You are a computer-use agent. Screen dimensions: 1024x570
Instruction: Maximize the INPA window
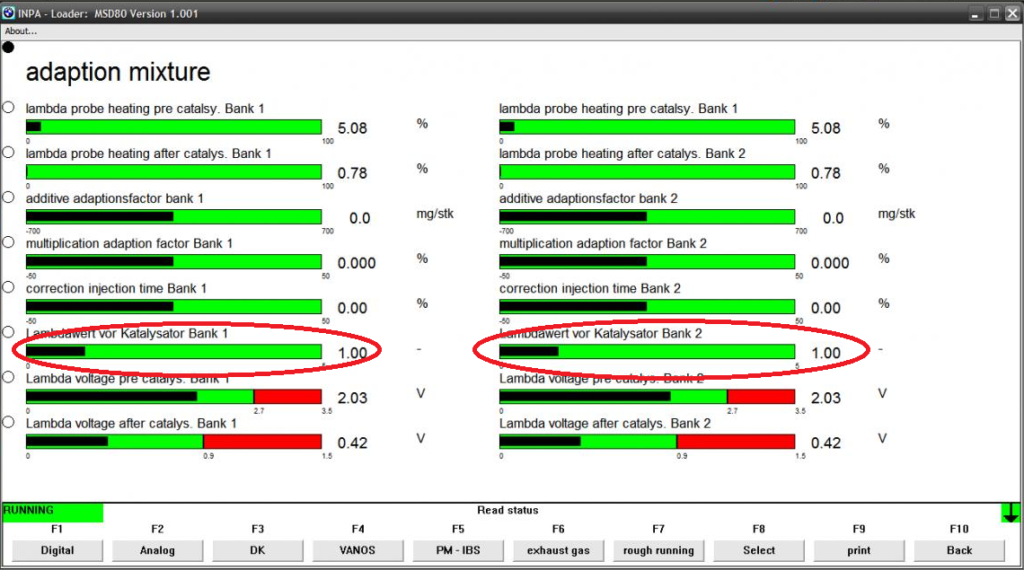[994, 13]
